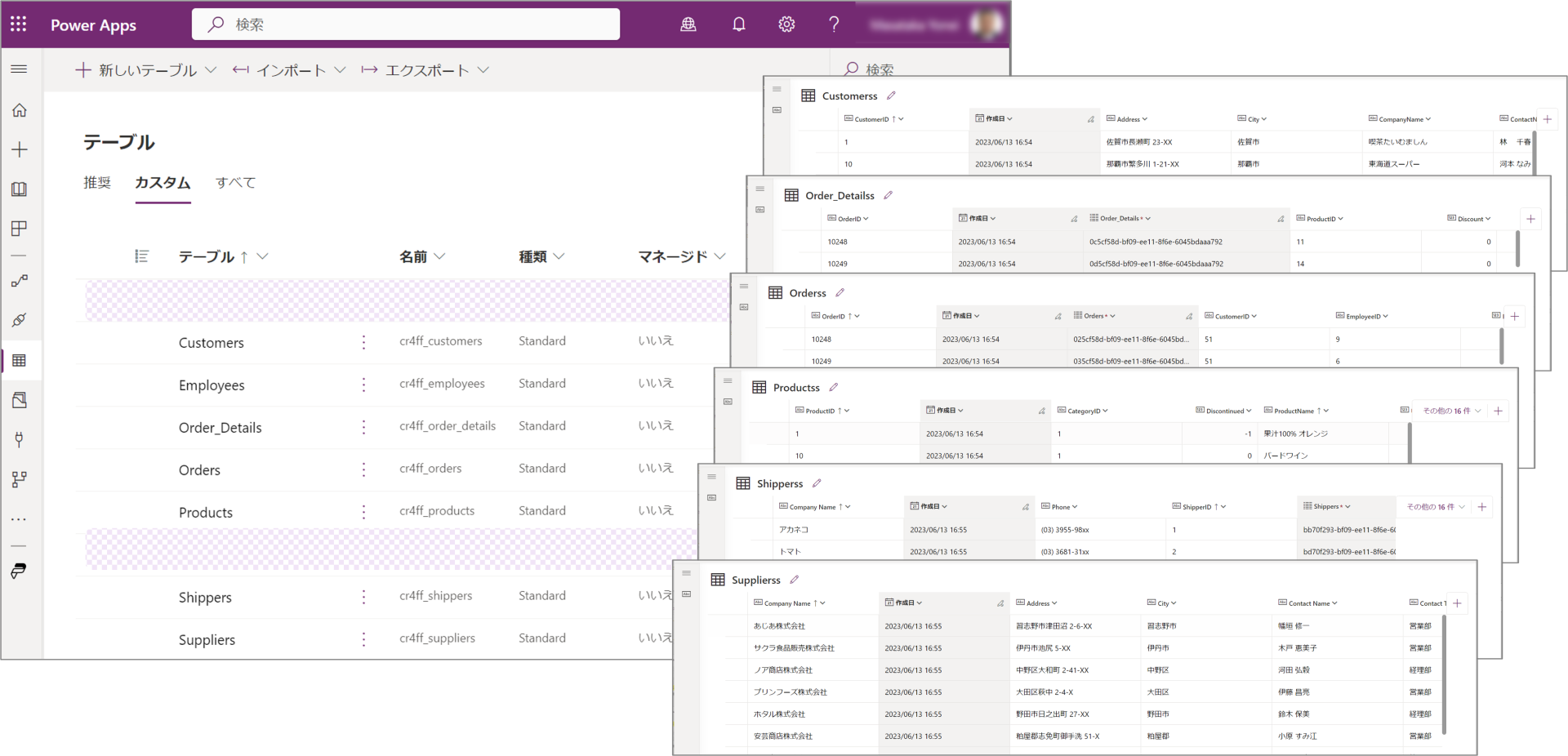Open the Learn book icon in sidebar

tap(20, 189)
